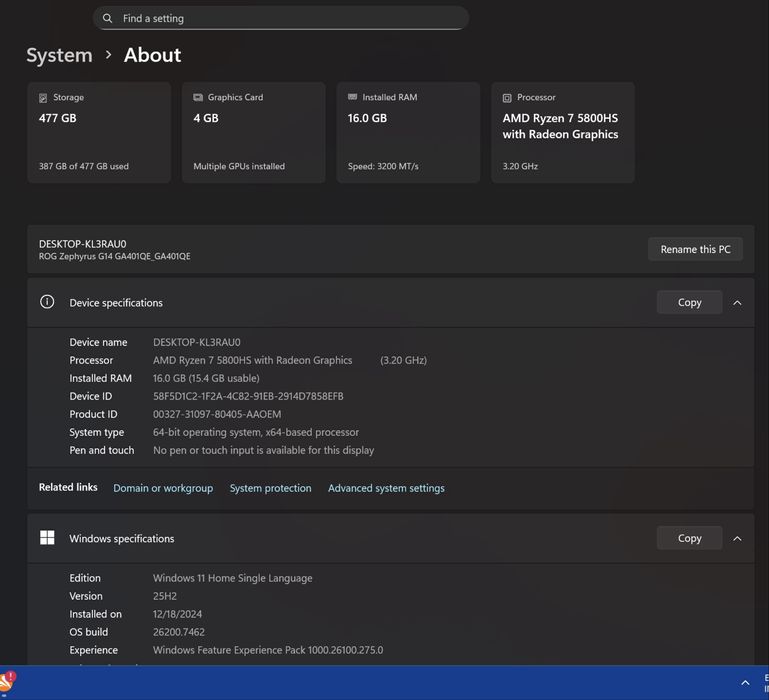Select the Installed on 12/18/2024 value
This screenshot has height=700, width=769.
[x=178, y=614]
